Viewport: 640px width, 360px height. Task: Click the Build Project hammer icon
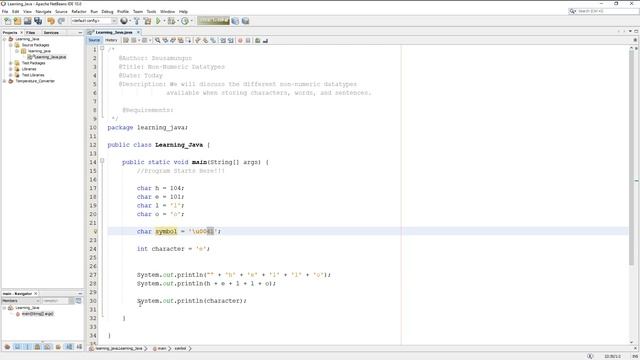pyautogui.click(x=137, y=21)
